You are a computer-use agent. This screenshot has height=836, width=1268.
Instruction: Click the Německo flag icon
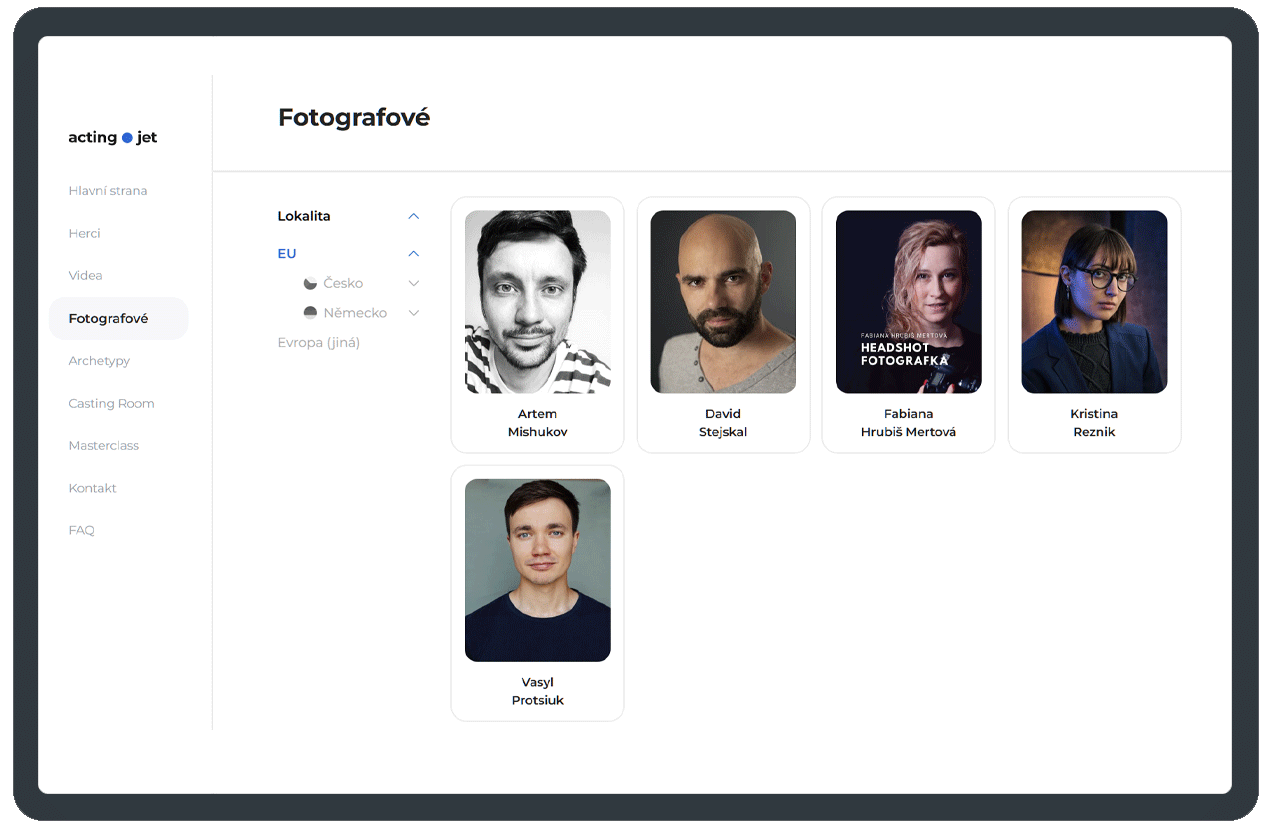(x=310, y=313)
